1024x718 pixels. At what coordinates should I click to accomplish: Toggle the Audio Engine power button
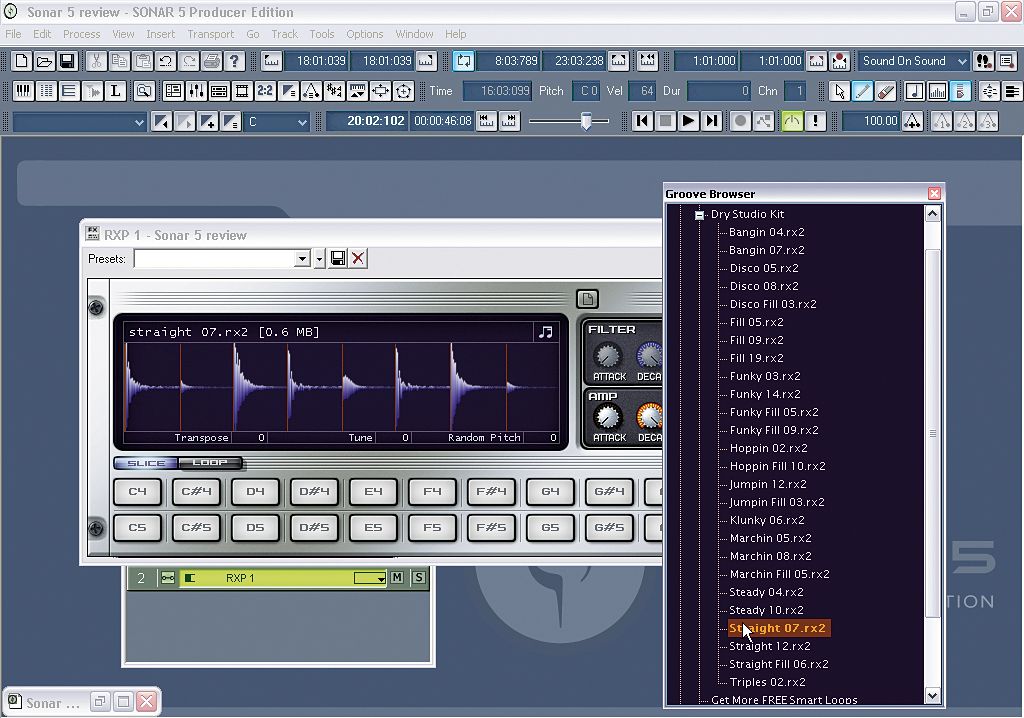pyautogui.click(x=792, y=121)
